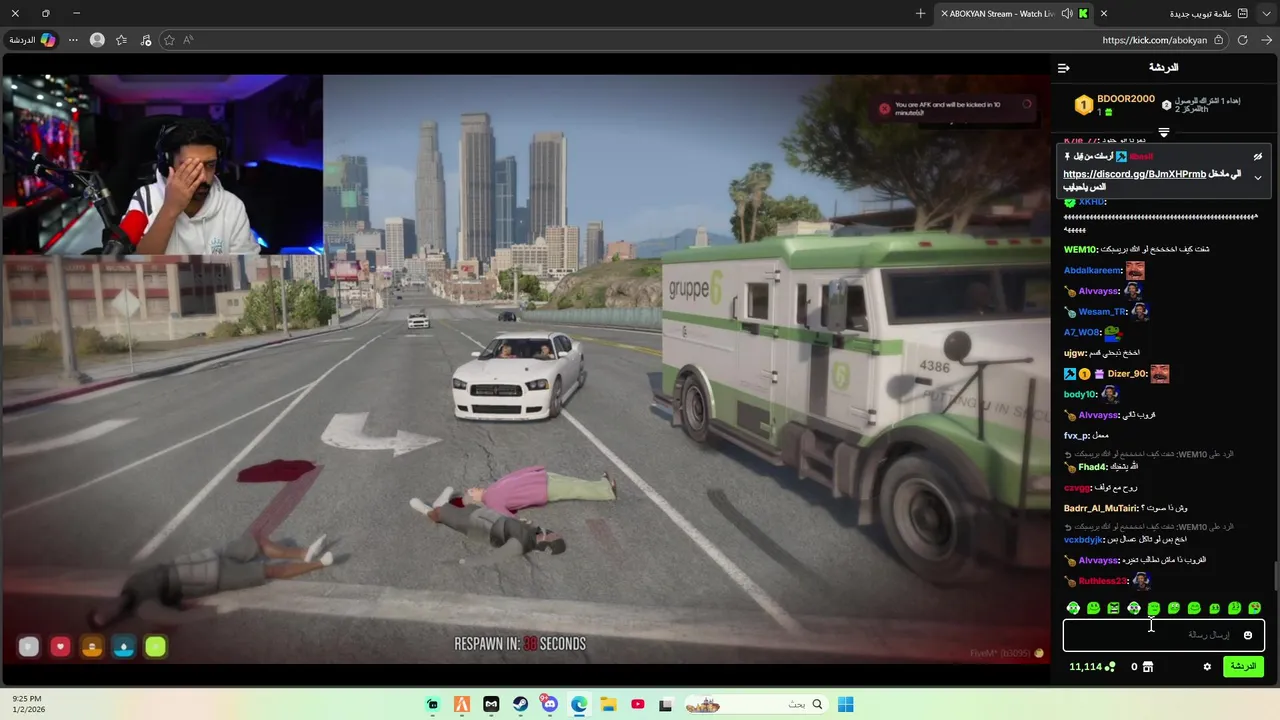Open the YouTube taskbar icon
The width and height of the screenshot is (1280, 720).
pyautogui.click(x=637, y=704)
